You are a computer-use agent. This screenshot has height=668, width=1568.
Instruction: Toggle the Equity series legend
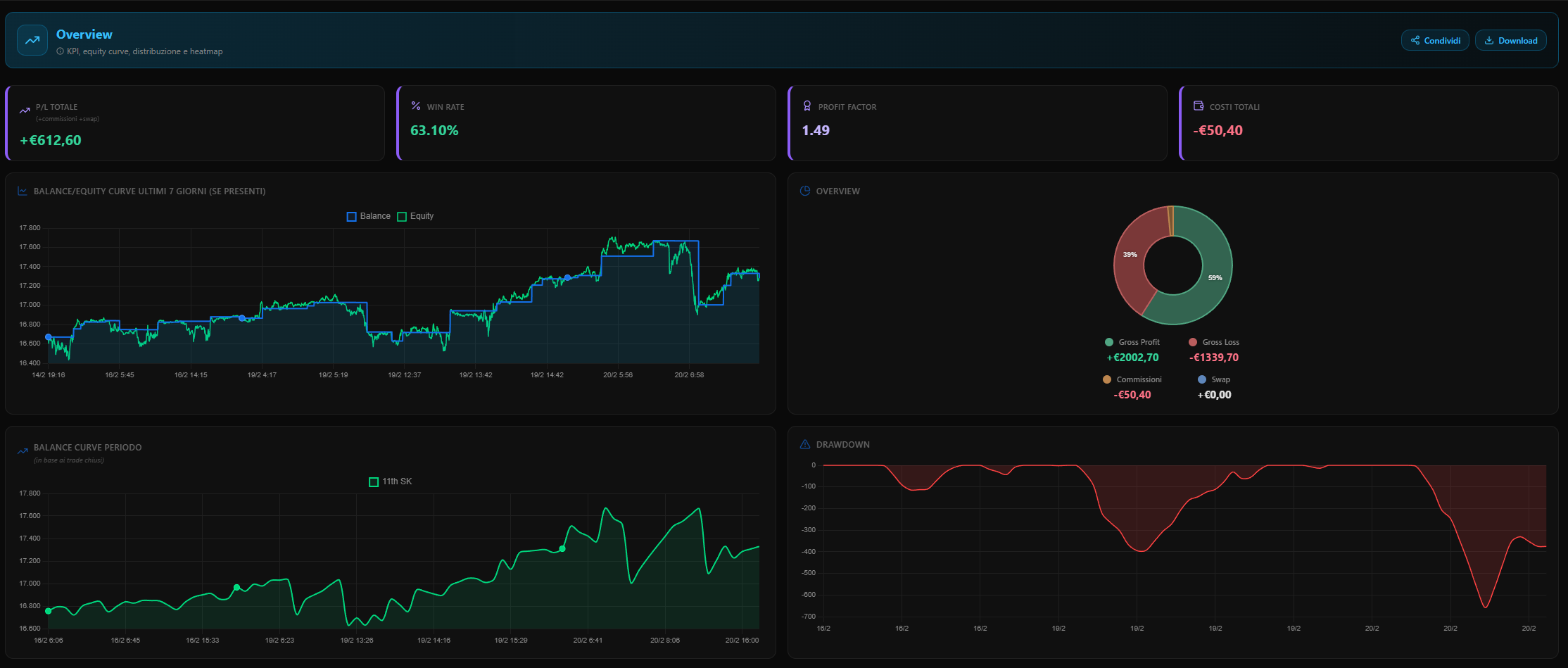coord(415,216)
